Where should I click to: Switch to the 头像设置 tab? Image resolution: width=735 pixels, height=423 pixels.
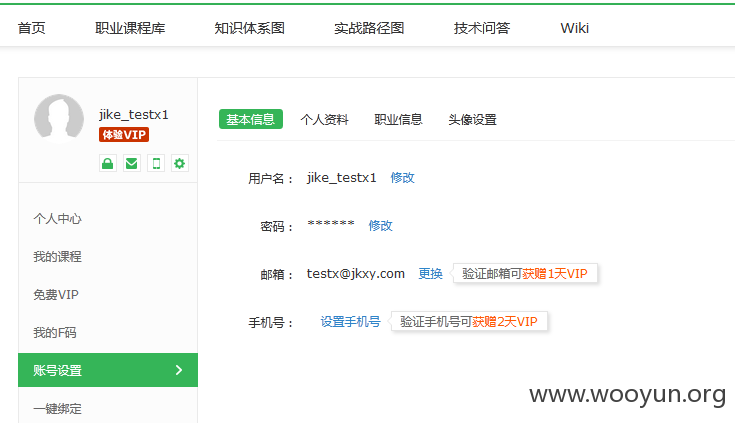(472, 120)
